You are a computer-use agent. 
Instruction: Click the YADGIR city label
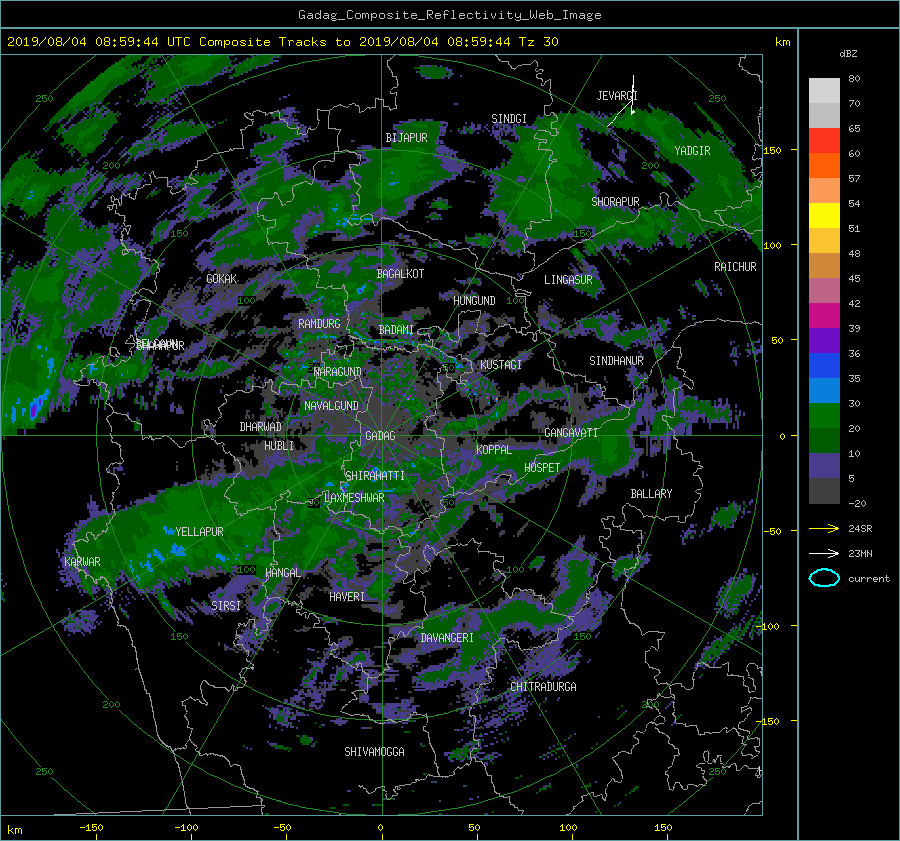pyautogui.click(x=692, y=150)
